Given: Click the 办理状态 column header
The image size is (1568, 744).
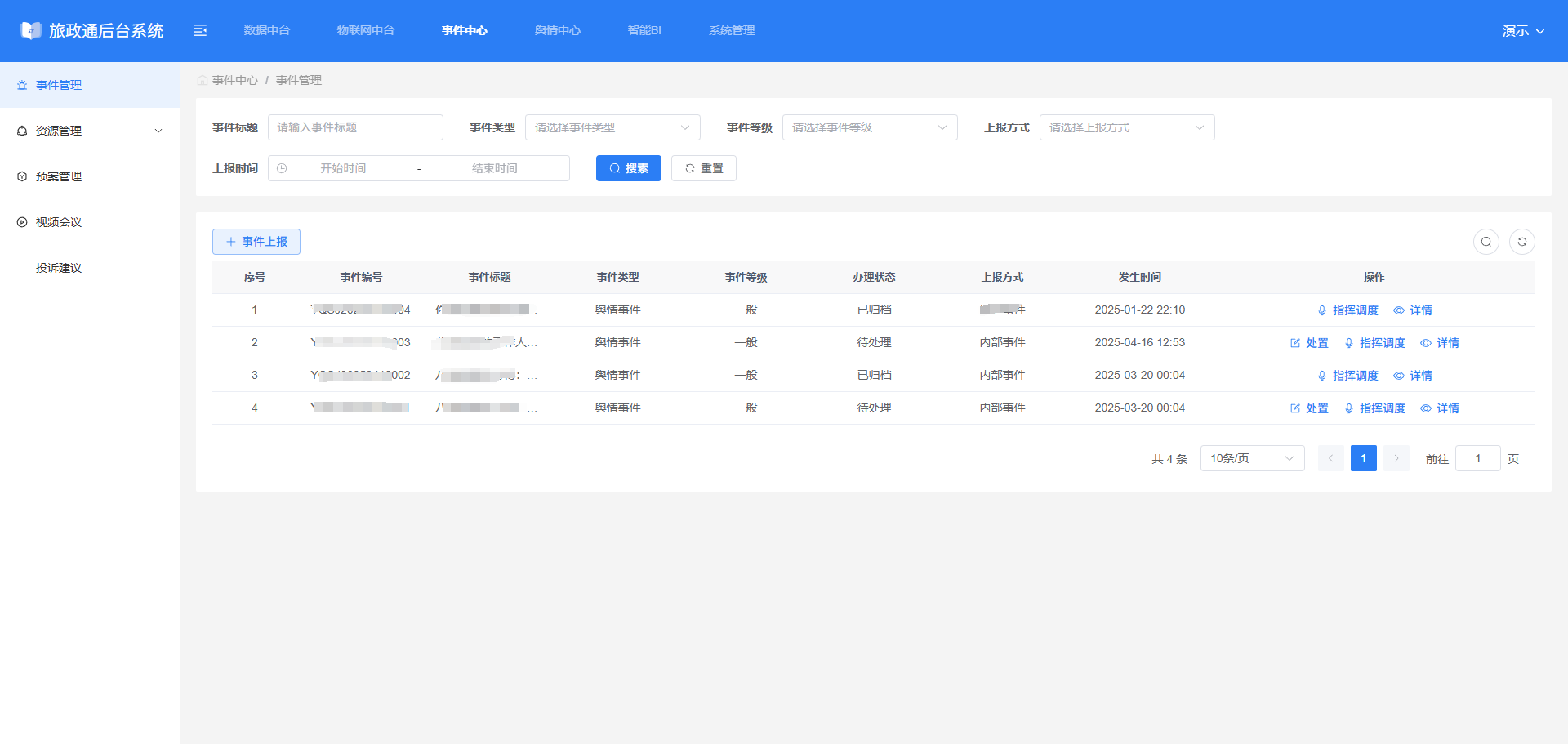Looking at the screenshot, I should [874, 277].
